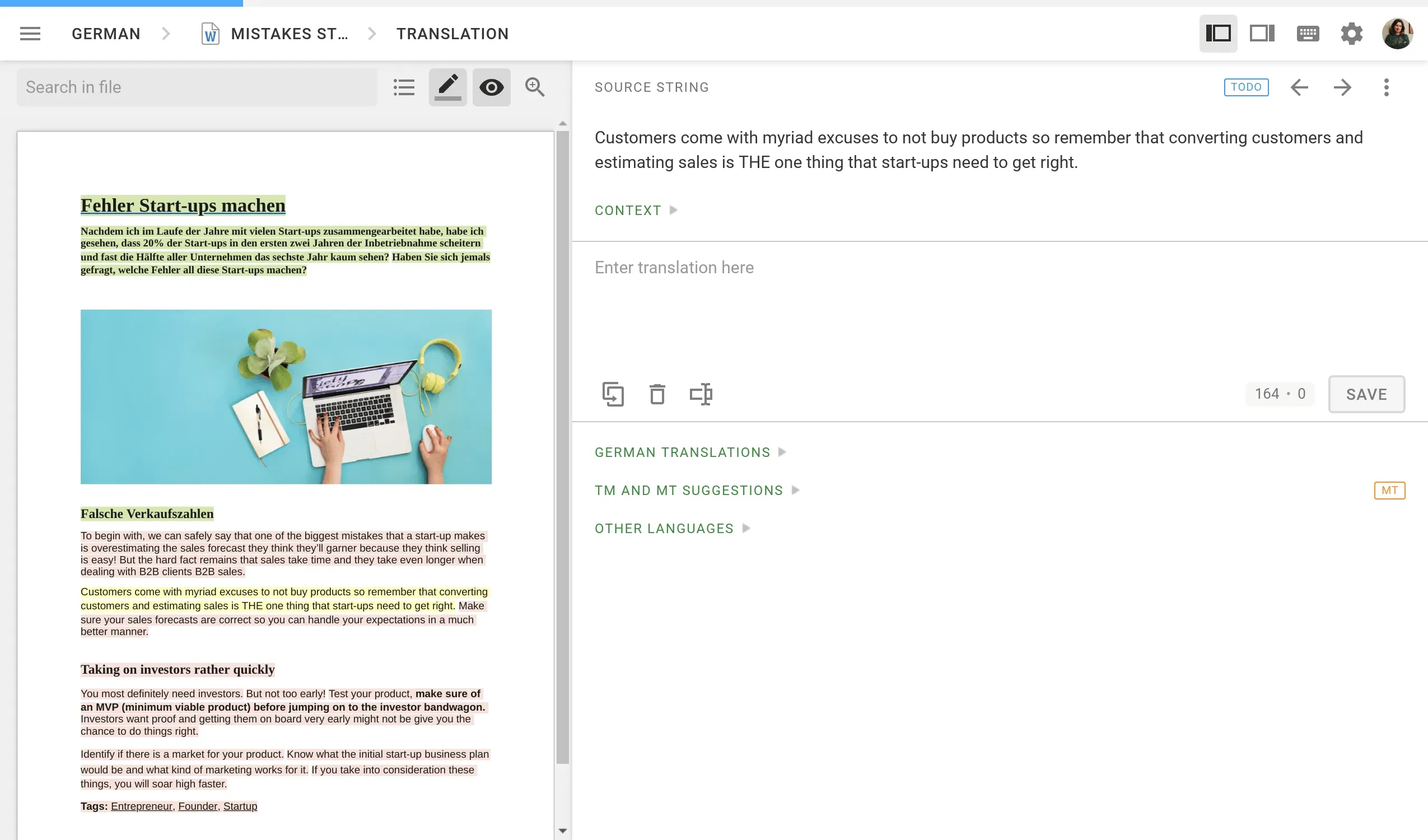Open GERMAN in the breadcrumb
Image resolution: width=1428 pixels, height=840 pixels.
[105, 34]
